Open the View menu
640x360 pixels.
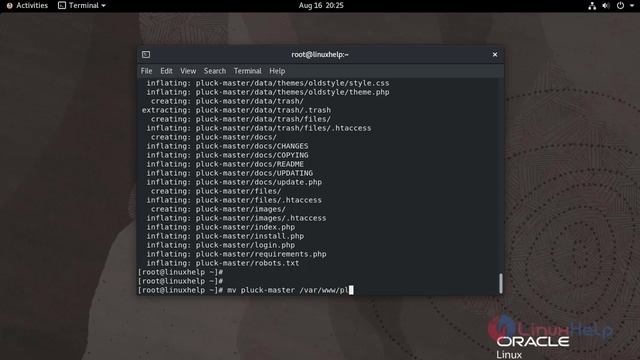(188, 71)
